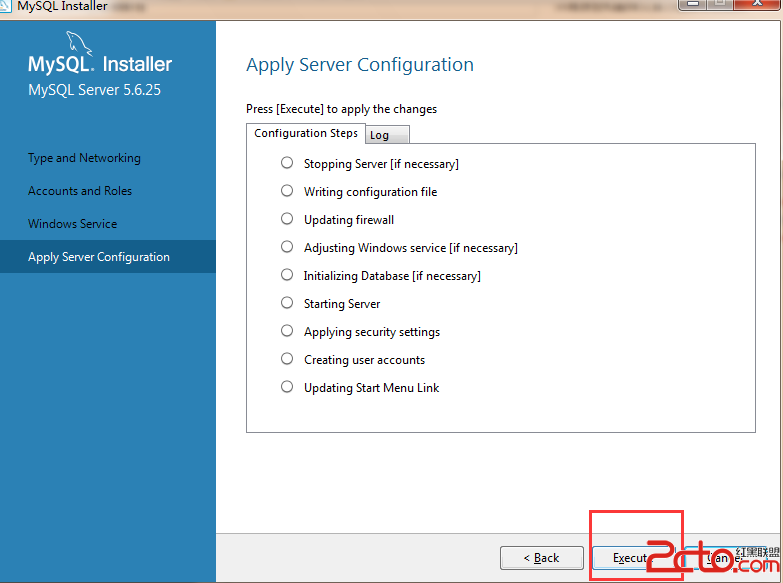This screenshot has height=583, width=783.
Task: Select Adjusting Windows service step radio
Action: pos(287,247)
